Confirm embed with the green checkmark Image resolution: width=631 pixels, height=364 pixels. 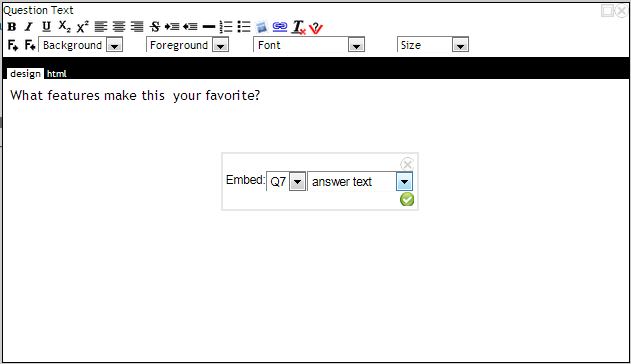[x=407, y=199]
